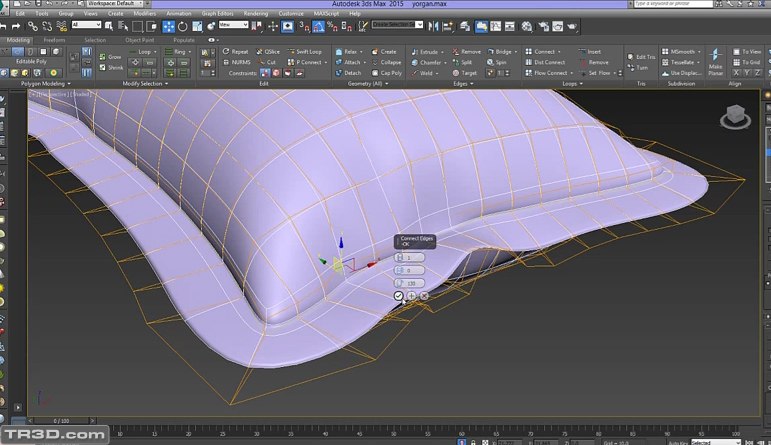
Task: Confirm Connect Edges with OK checkmark
Action: (398, 296)
